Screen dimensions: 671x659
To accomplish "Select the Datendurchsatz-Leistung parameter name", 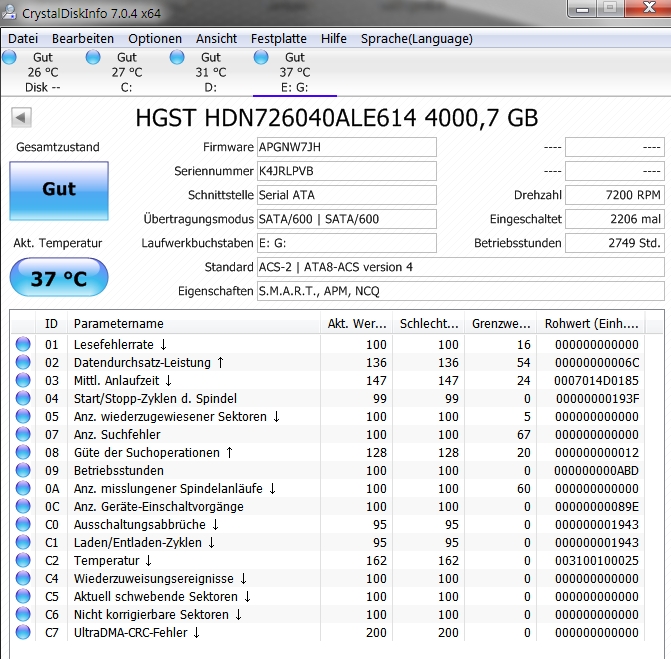I will tap(149, 362).
